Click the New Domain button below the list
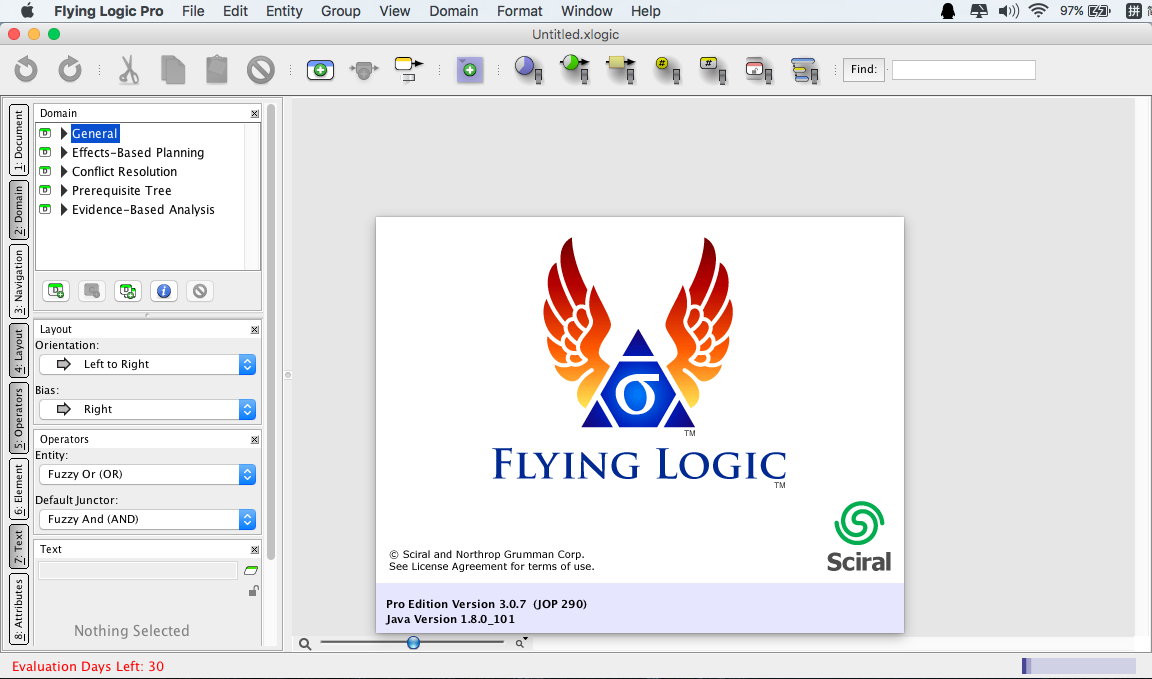The height and width of the screenshot is (679, 1152). [56, 291]
